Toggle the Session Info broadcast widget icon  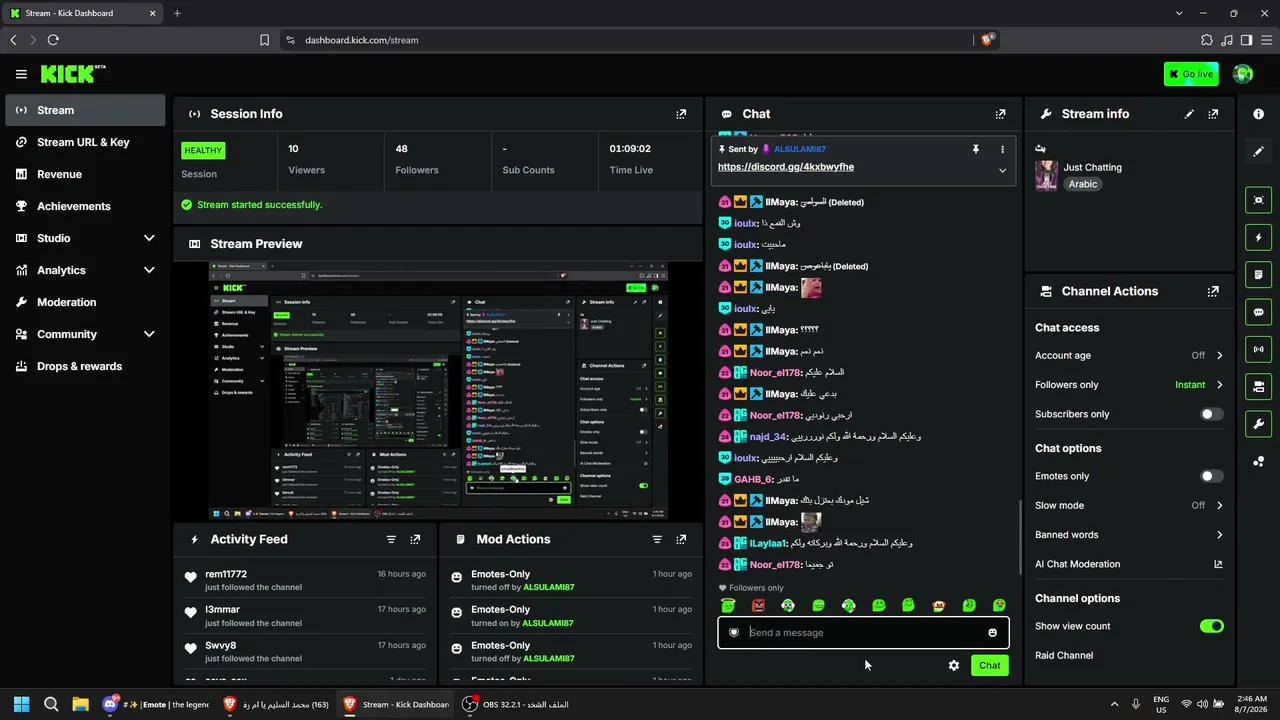pyautogui.click(x=1258, y=349)
